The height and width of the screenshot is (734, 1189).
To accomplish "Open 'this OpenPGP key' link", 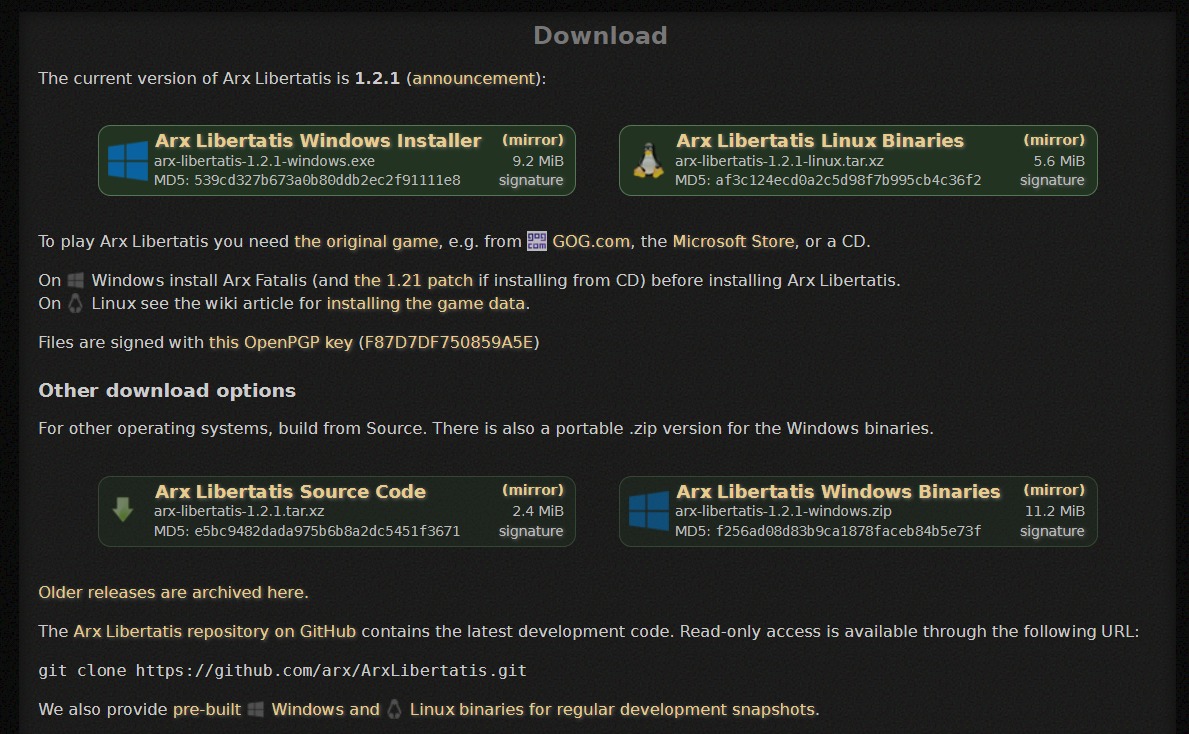I will click(x=281, y=343).
